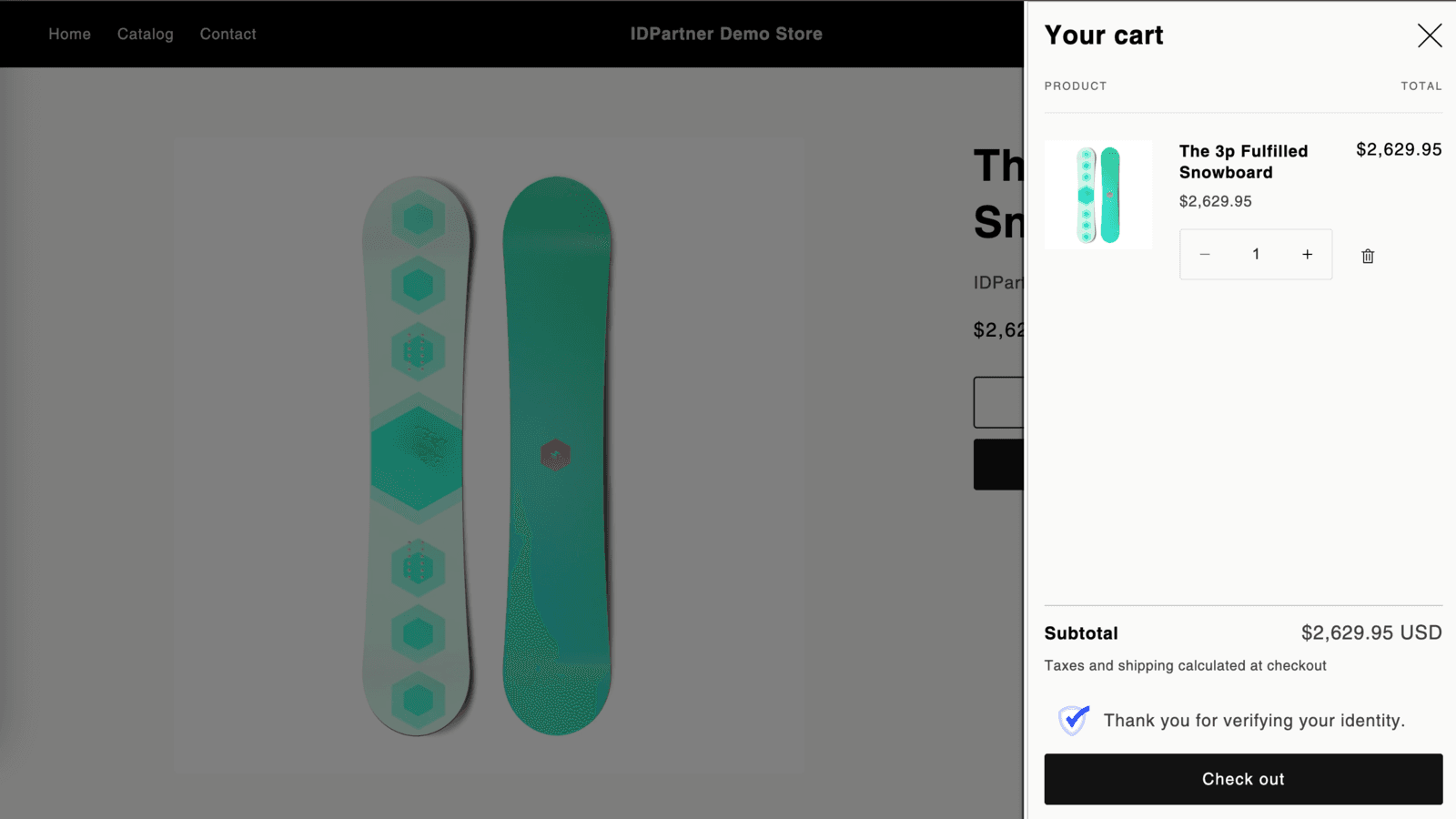Viewport: 1456px width, 819px height.
Task: Go to the Home page
Action: point(69,34)
